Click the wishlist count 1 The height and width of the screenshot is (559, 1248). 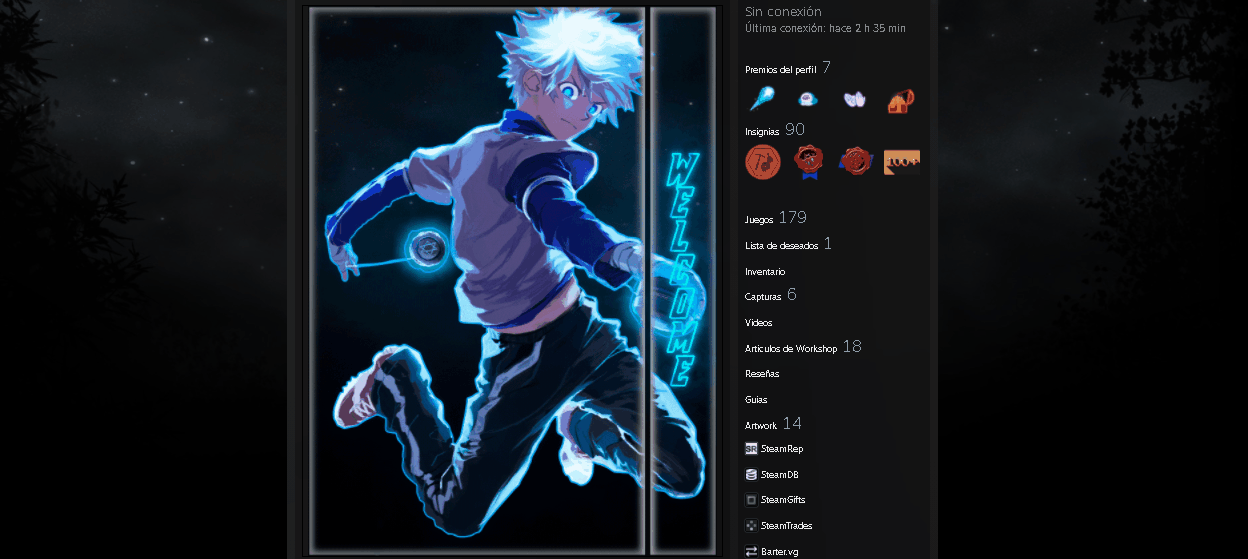pos(828,243)
